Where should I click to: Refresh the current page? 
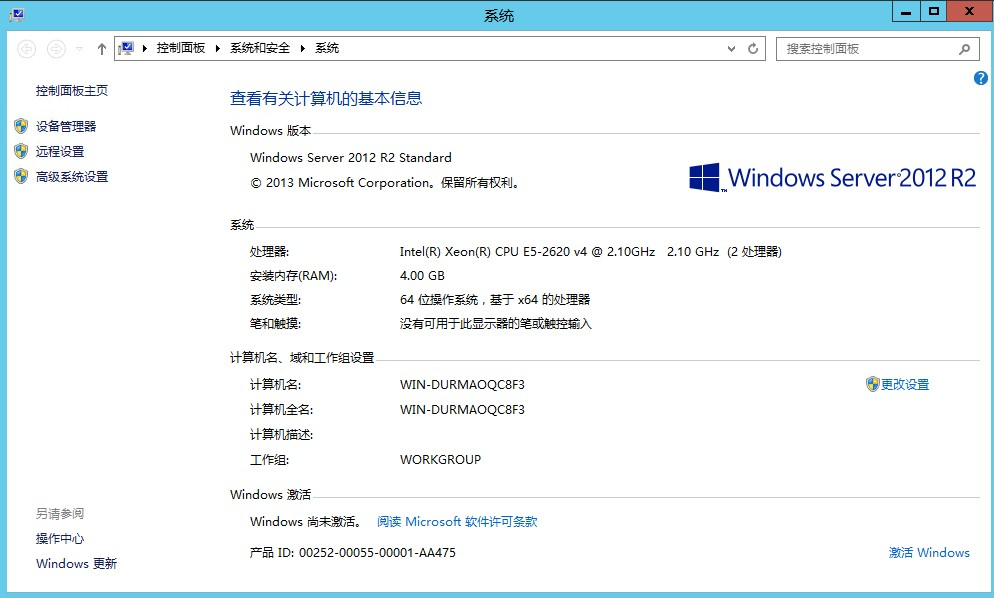(x=753, y=49)
